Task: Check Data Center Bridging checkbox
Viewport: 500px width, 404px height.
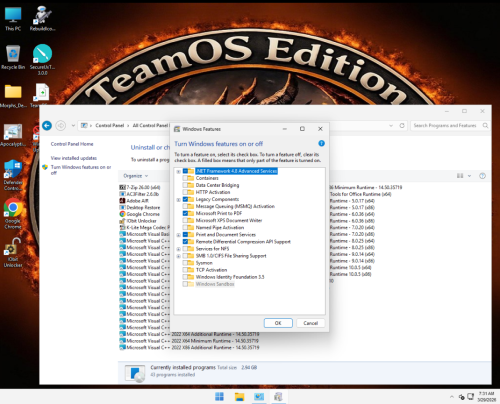Action: click(185, 185)
